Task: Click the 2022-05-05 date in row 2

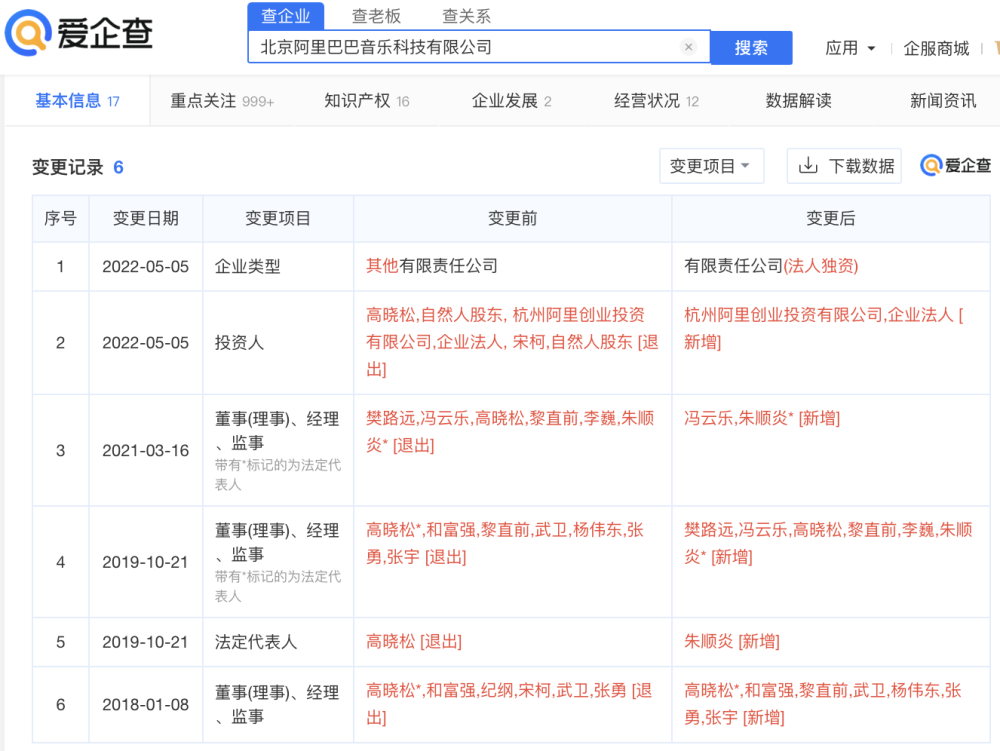Action: [x=145, y=342]
